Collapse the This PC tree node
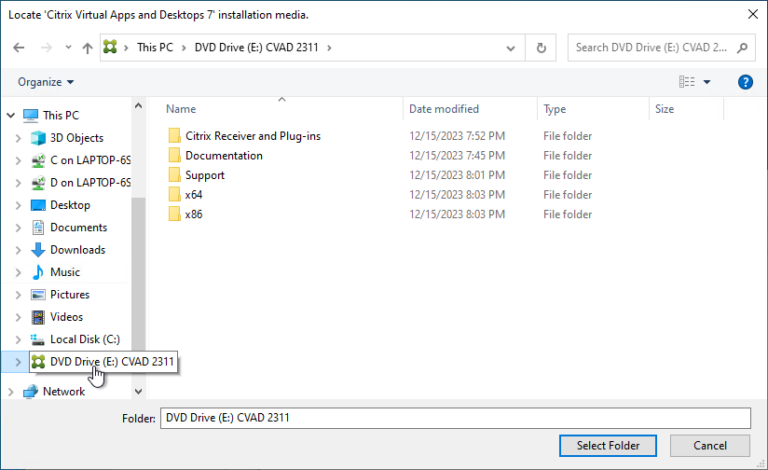The image size is (768, 470). 10,115
